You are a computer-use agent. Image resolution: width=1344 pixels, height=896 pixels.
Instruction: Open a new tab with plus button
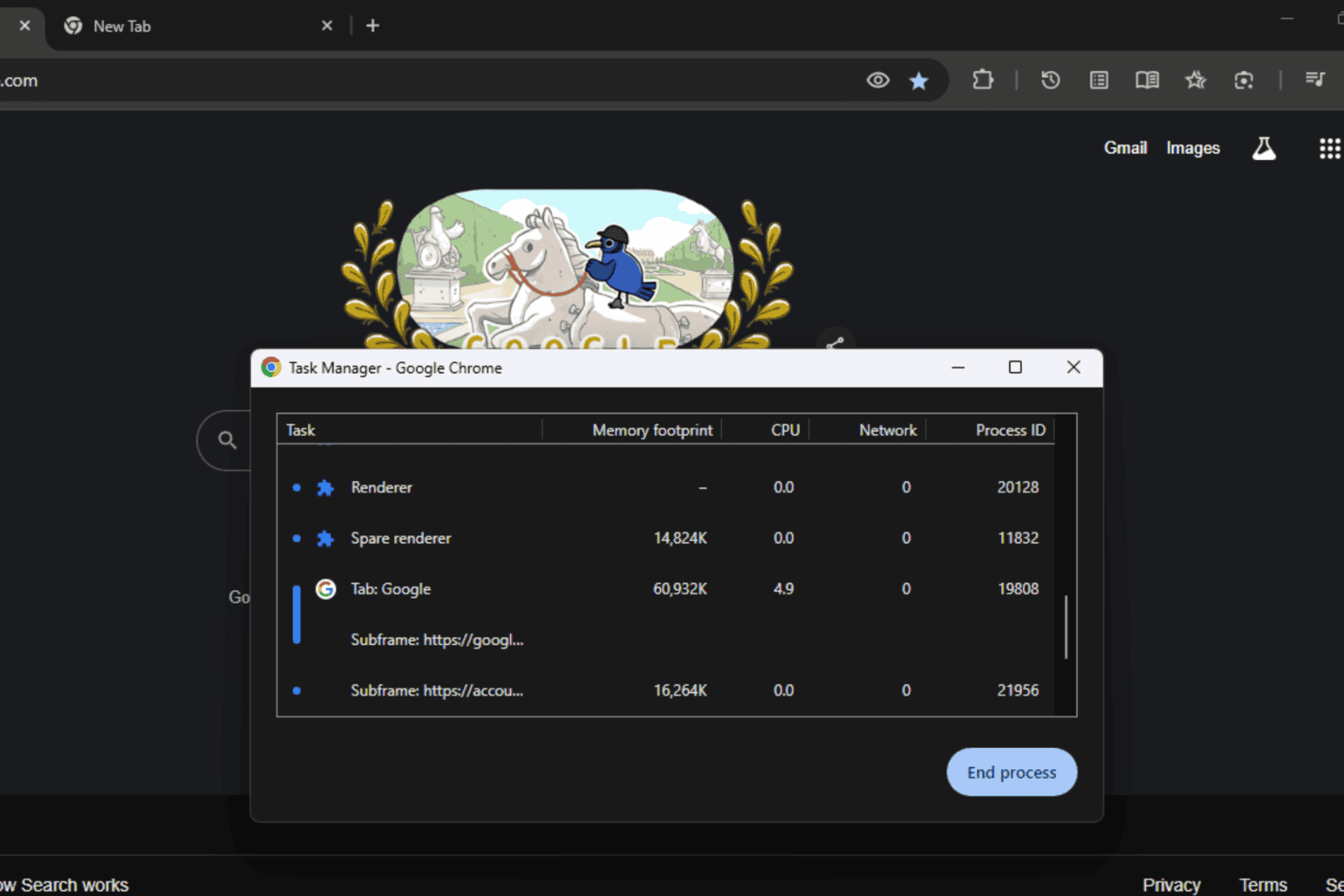[373, 25]
